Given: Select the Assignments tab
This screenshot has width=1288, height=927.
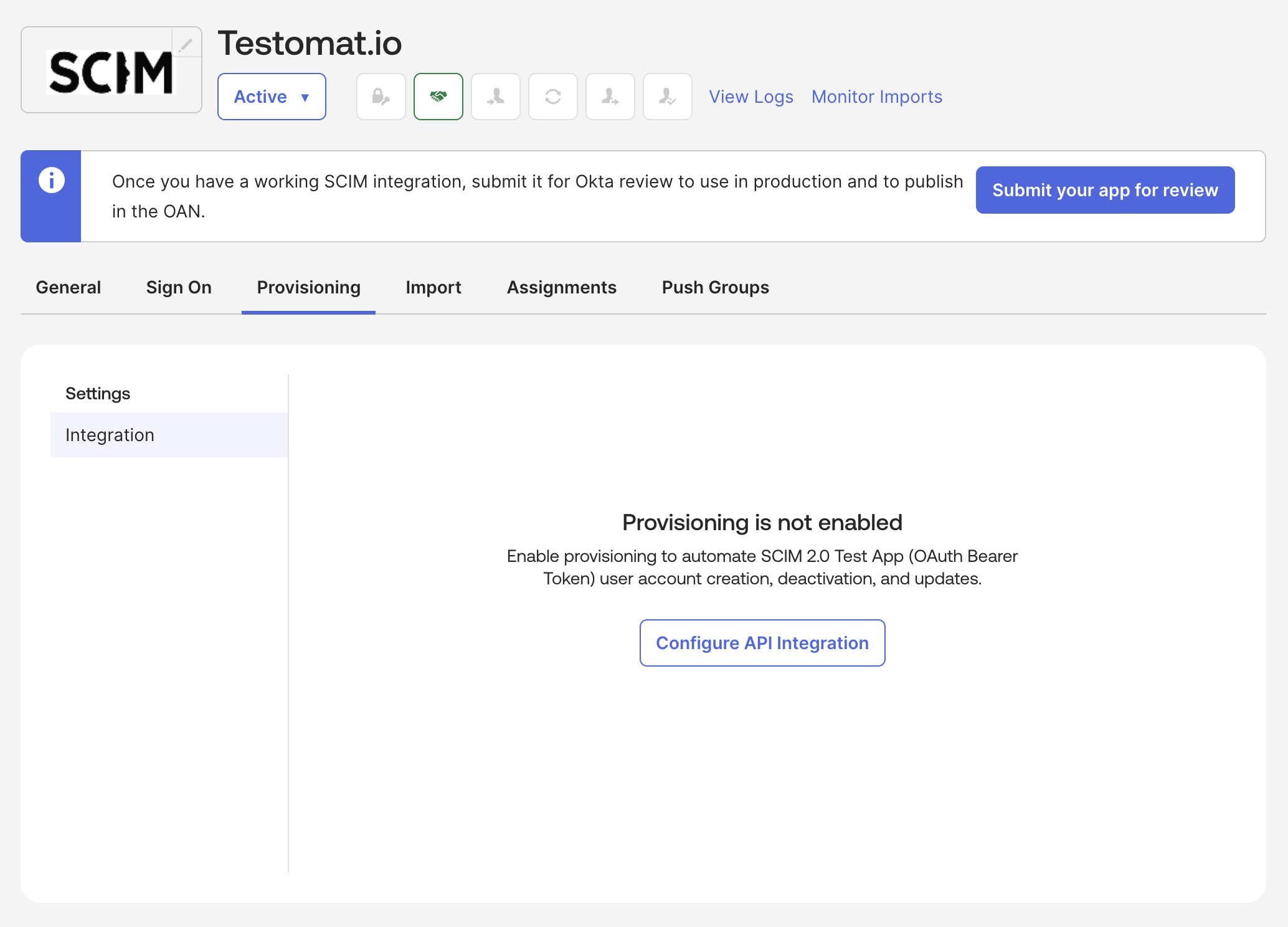Looking at the screenshot, I should [561, 287].
